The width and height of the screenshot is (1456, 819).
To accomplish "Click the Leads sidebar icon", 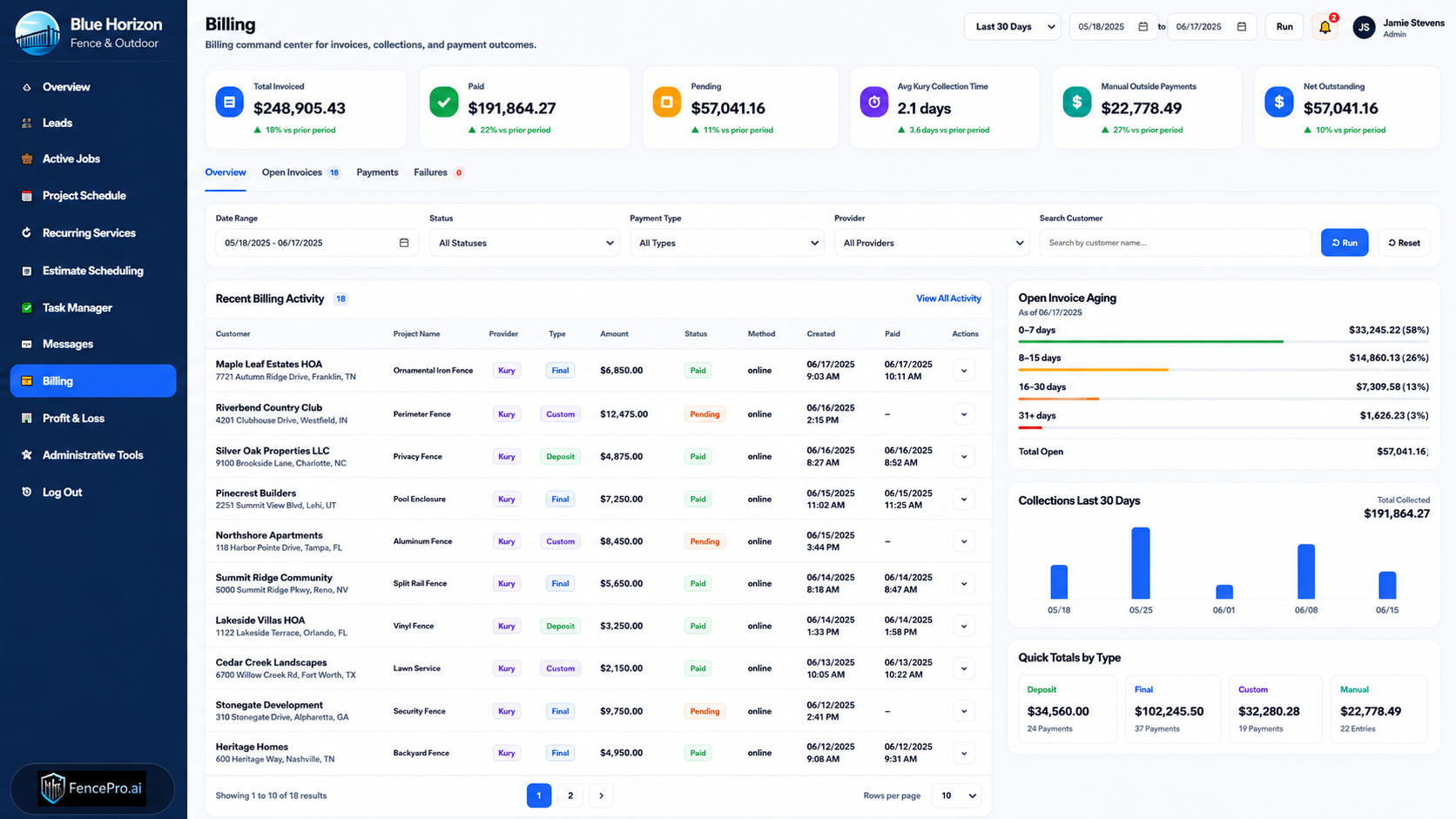I will 26,123.
